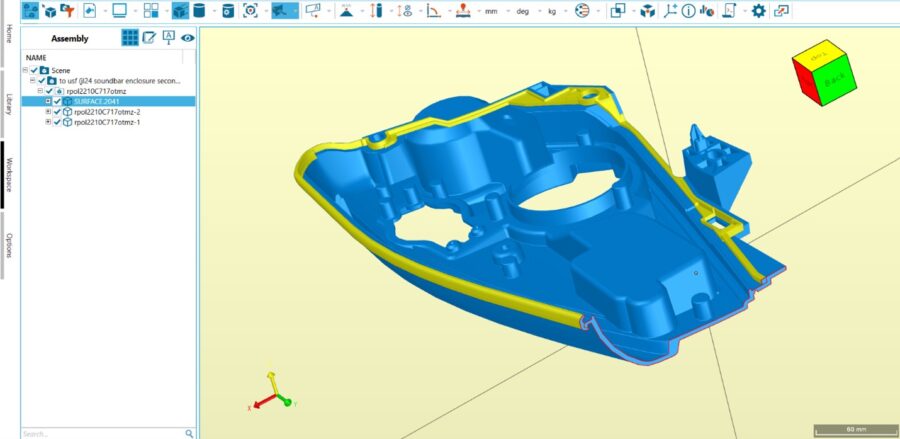
Task: Switch to the Library side tab
Action: pos(9,104)
